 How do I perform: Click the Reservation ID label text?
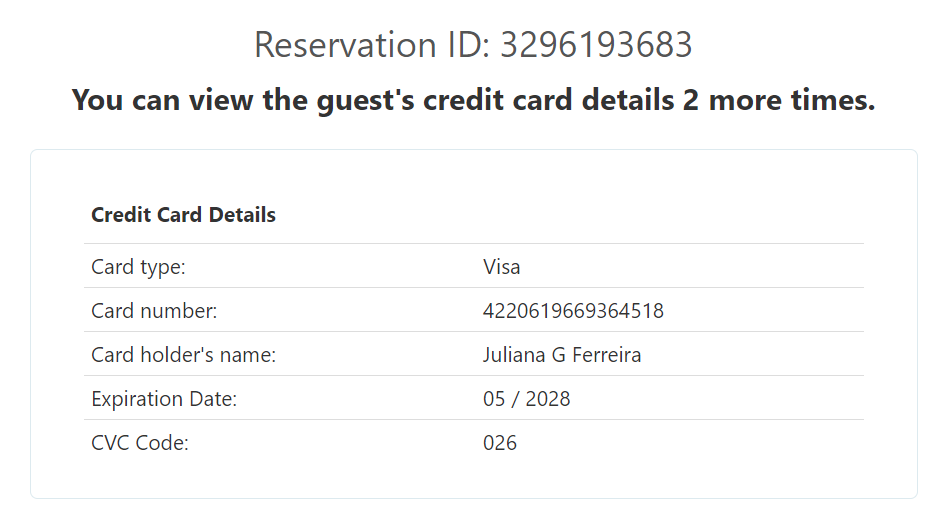click(372, 46)
